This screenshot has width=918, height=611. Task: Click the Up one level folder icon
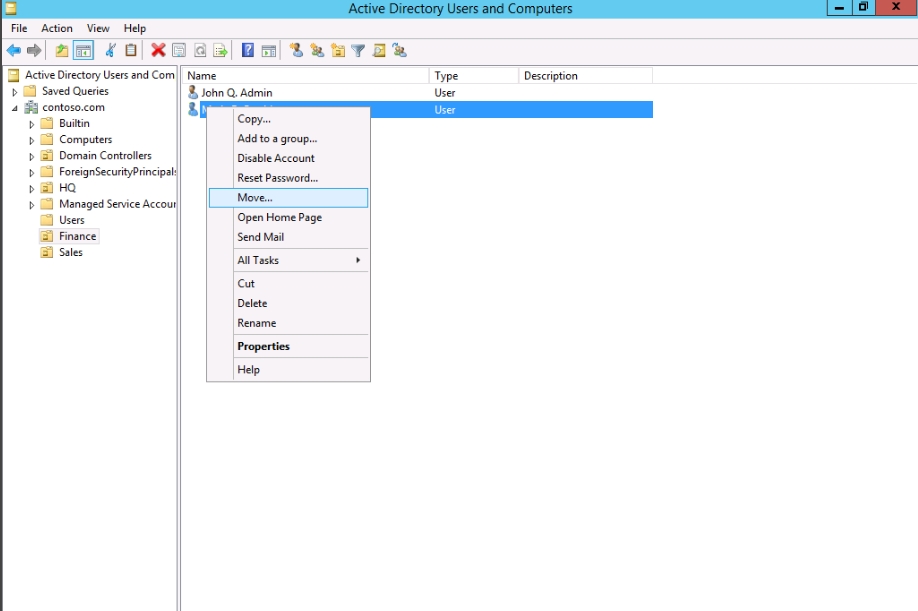click(62, 51)
